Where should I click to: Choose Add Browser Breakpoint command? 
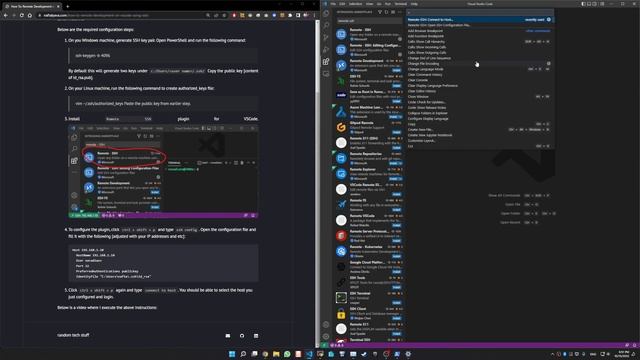pos(480,31)
